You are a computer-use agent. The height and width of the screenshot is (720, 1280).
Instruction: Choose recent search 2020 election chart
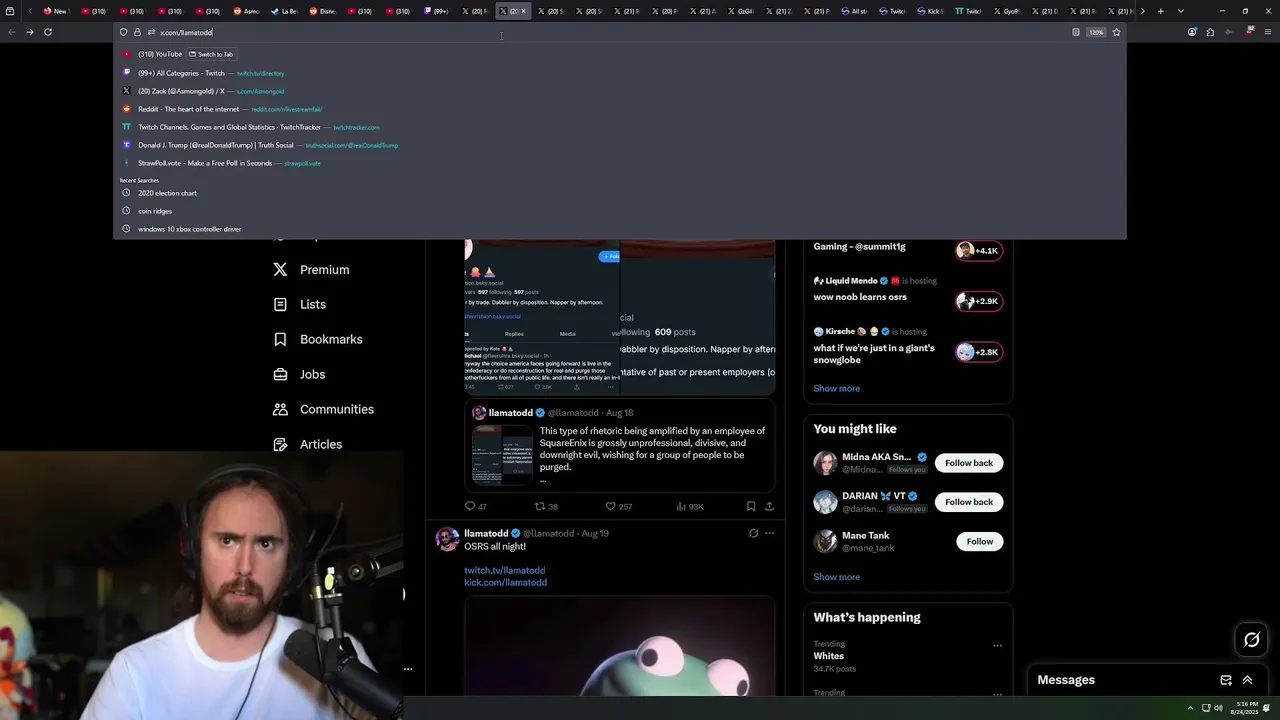coord(619,193)
